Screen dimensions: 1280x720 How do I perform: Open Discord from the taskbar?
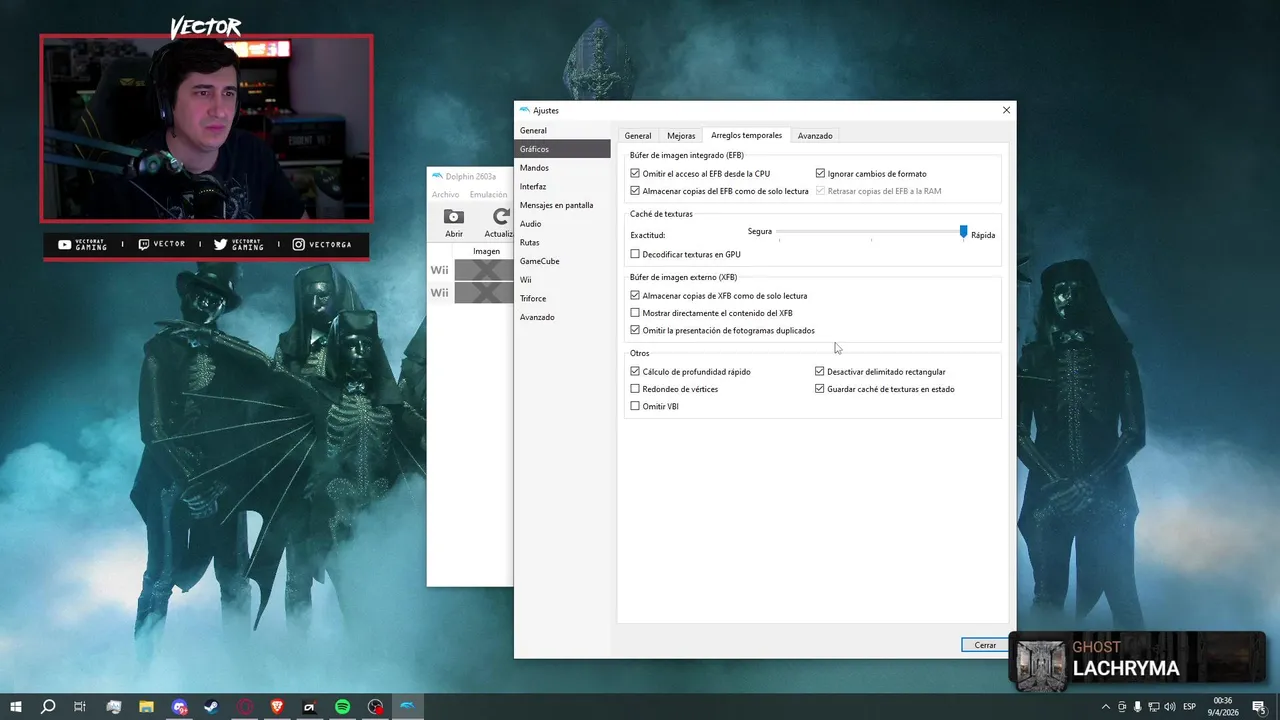pyautogui.click(x=179, y=707)
